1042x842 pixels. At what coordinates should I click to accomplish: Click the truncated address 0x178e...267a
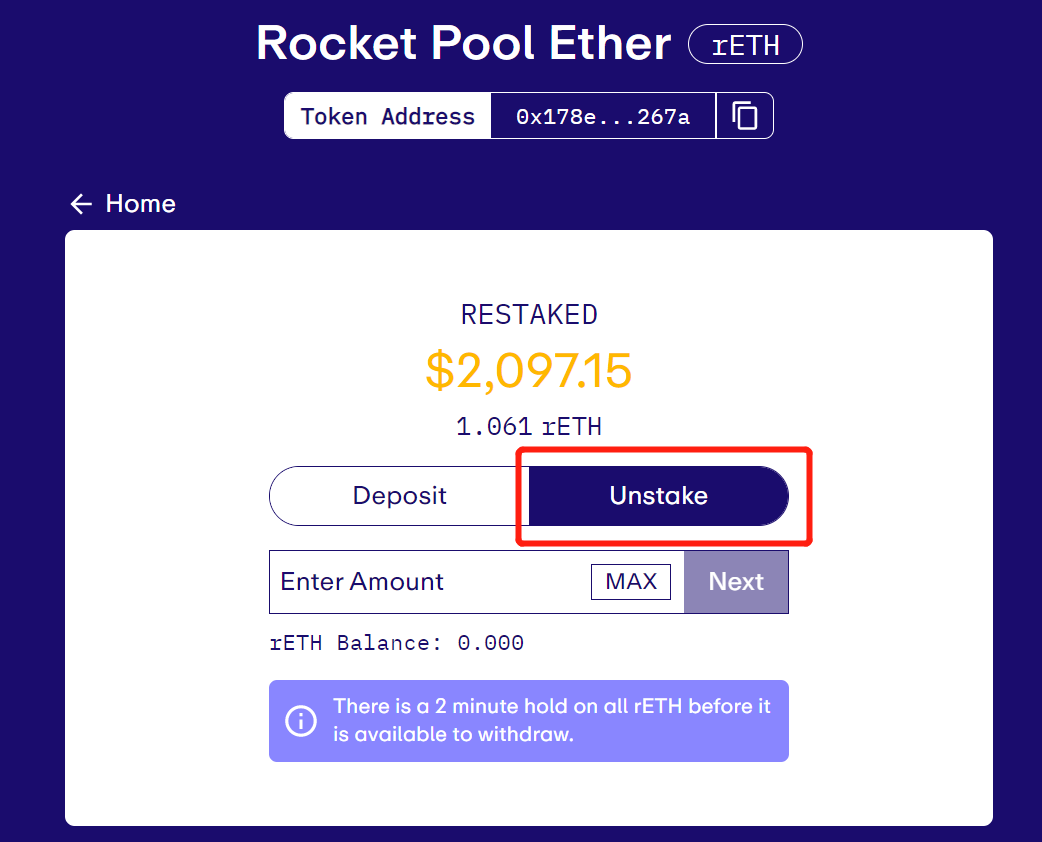[x=603, y=116]
